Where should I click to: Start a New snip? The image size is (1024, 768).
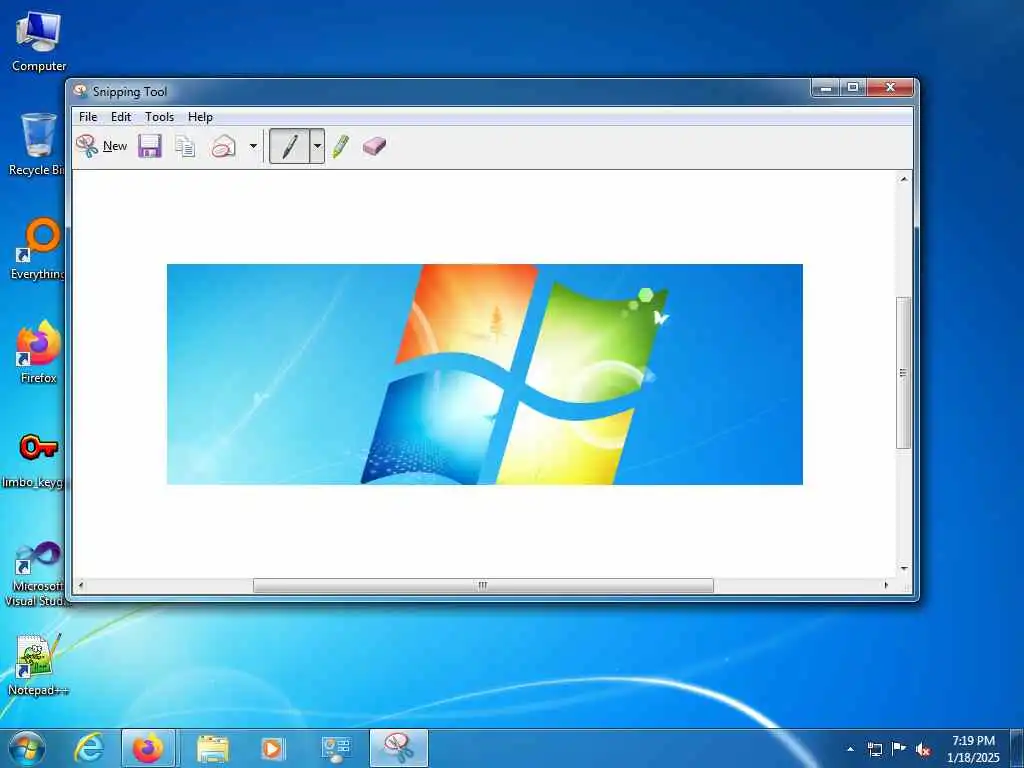click(101, 146)
